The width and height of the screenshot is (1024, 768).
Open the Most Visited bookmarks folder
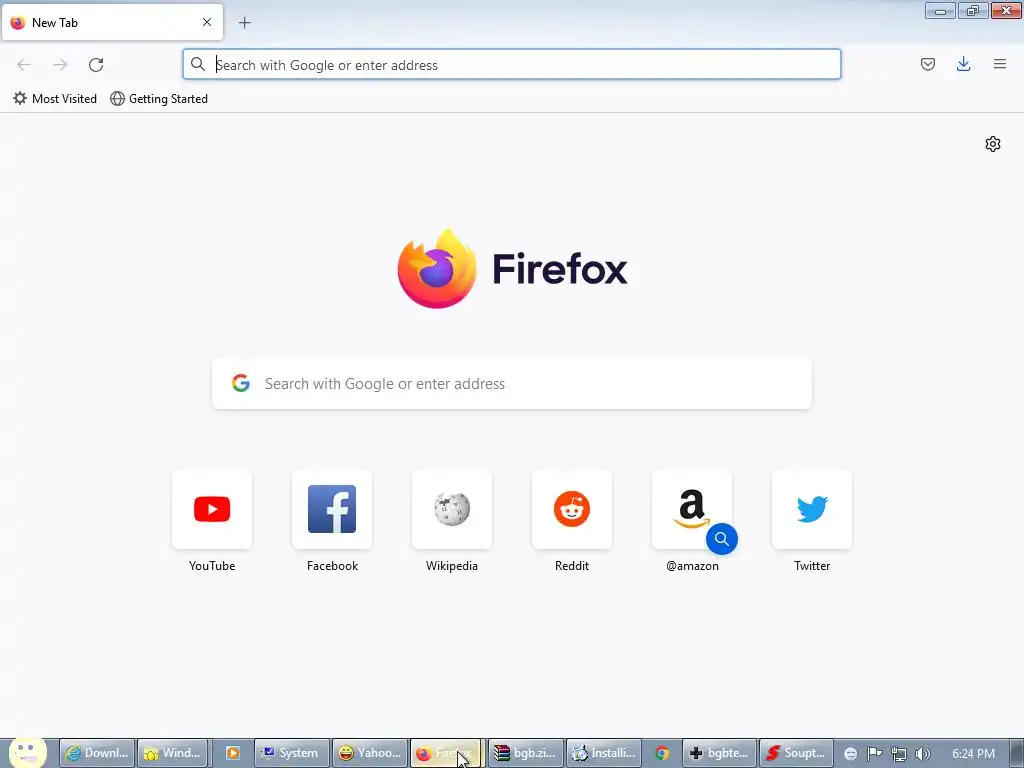55,99
